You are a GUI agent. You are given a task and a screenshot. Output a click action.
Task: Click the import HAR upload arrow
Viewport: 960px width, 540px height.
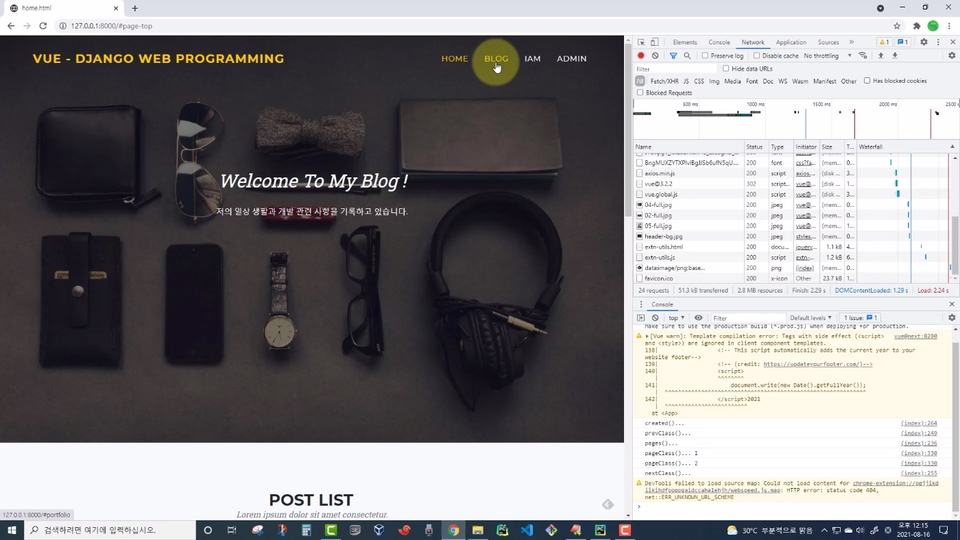pyautogui.click(x=881, y=56)
